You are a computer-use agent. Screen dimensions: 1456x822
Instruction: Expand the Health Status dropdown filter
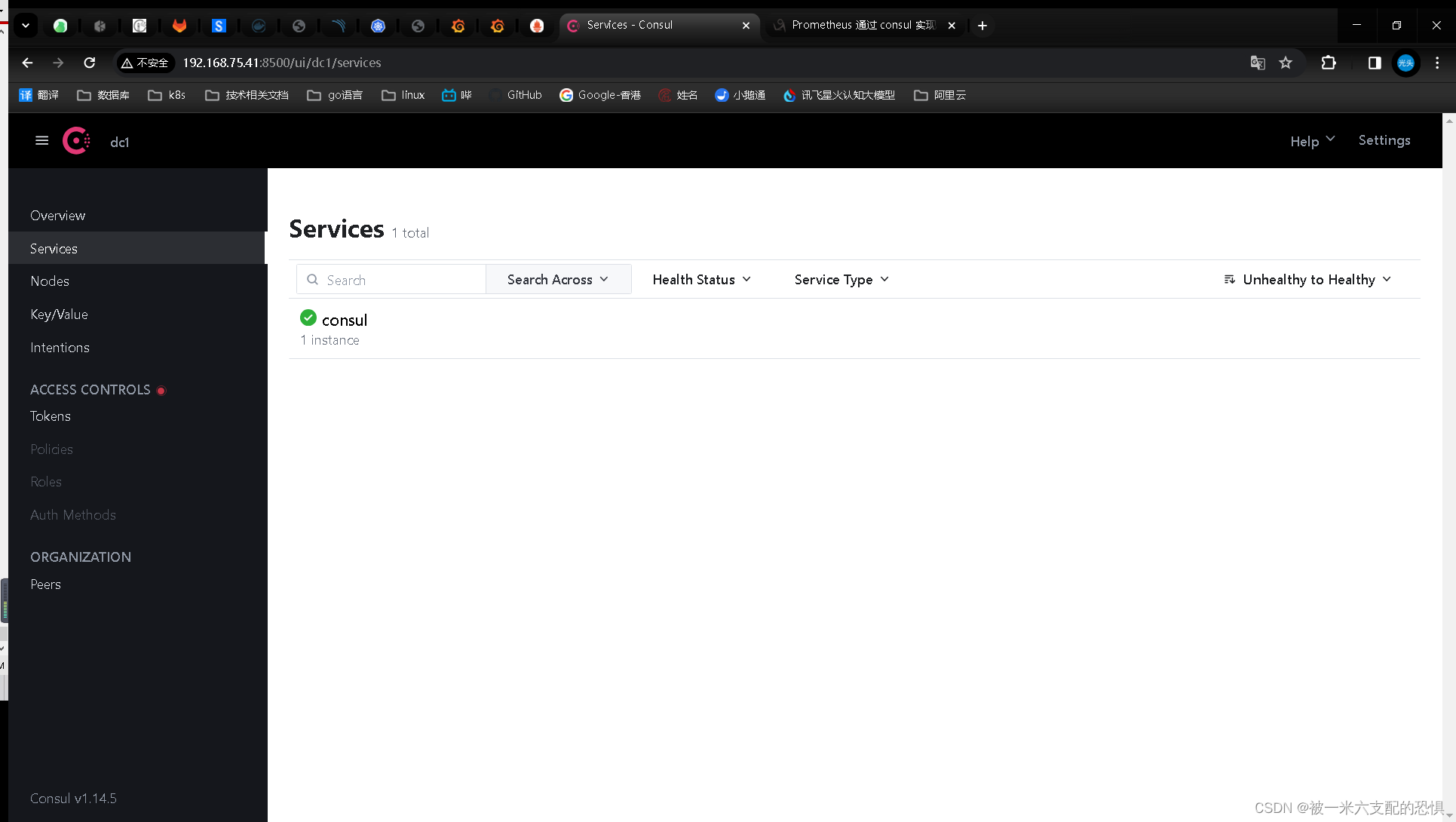[701, 279]
